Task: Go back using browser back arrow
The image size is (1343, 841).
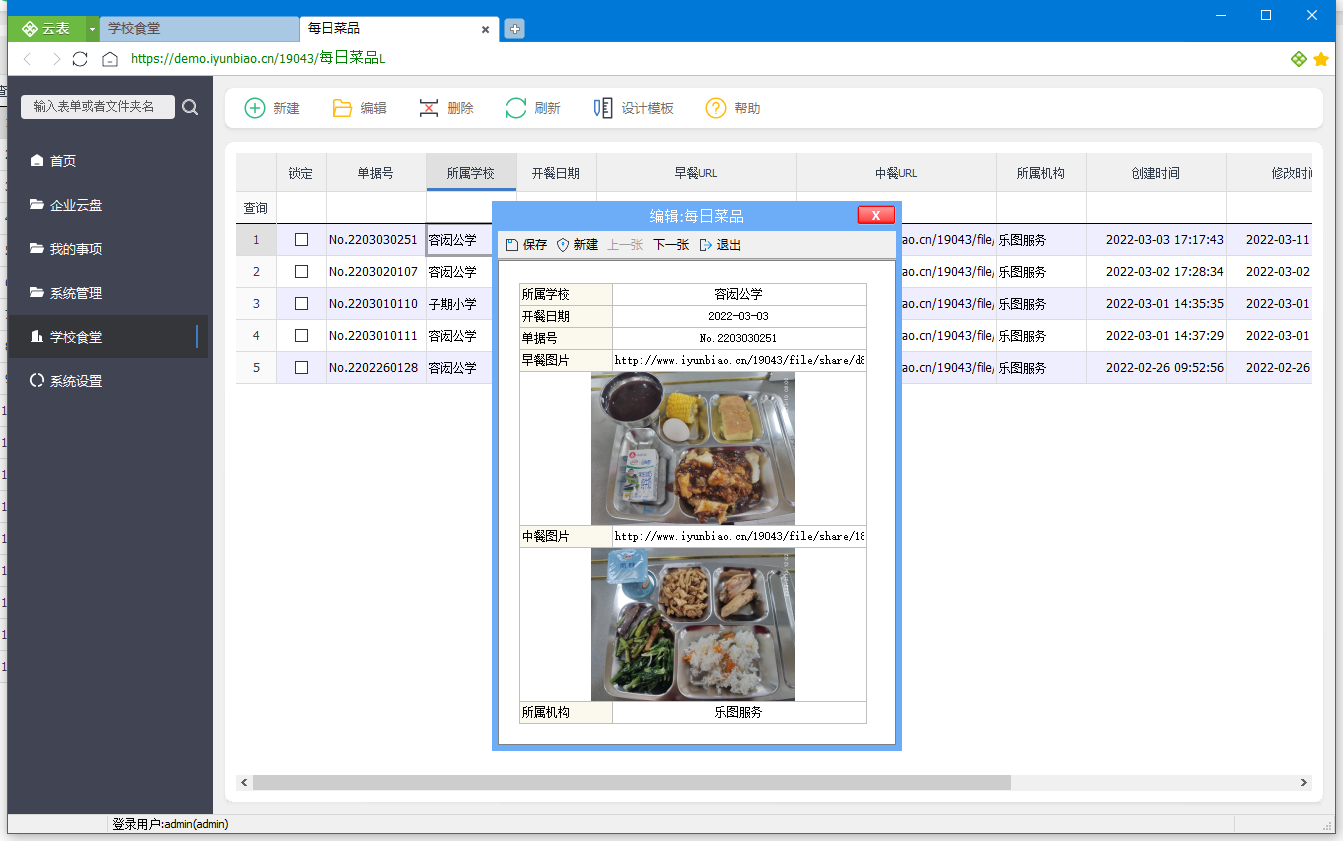Action: tap(28, 59)
